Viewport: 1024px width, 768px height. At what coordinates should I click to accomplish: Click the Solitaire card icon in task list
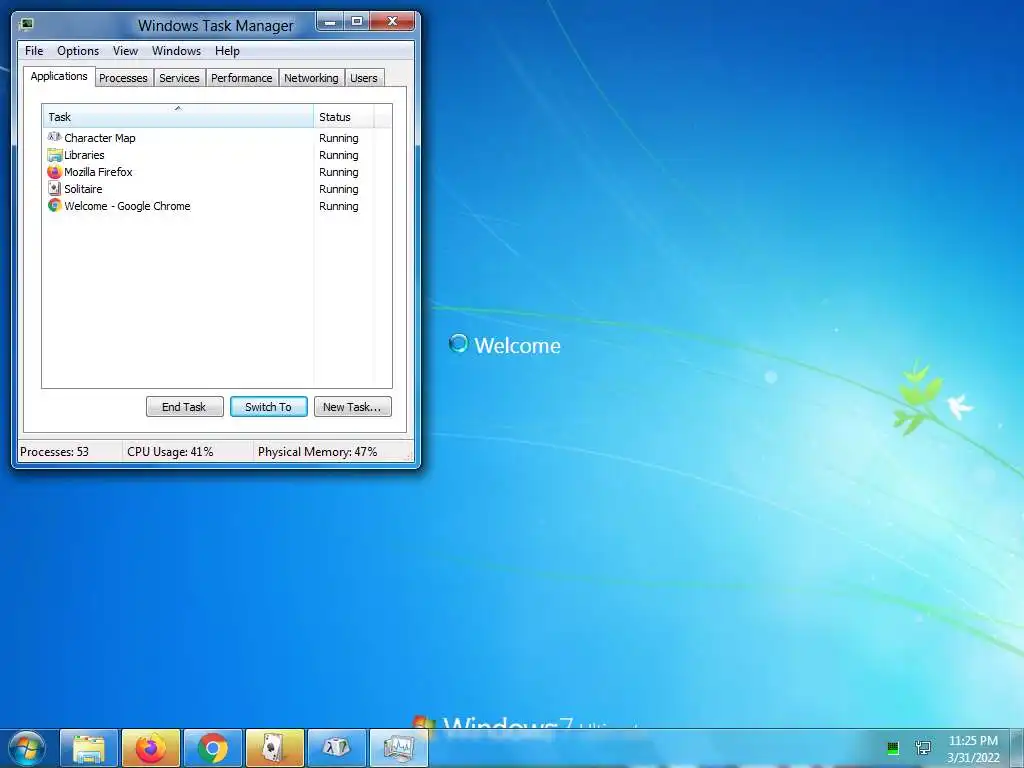[x=54, y=189]
